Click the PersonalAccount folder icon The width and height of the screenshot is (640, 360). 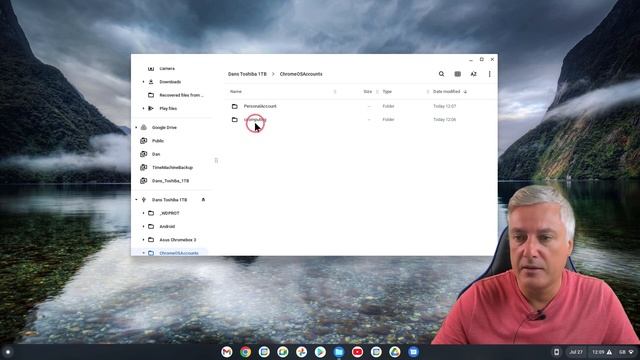coord(235,106)
